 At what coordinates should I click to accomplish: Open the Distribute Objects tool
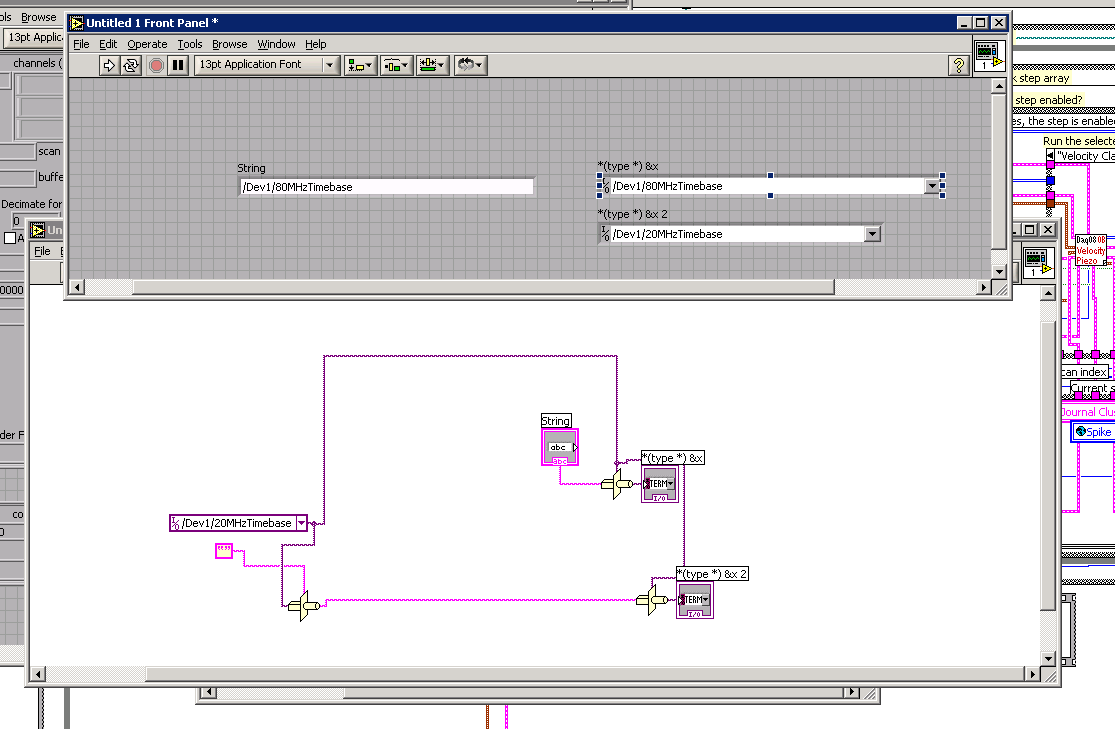click(x=396, y=65)
